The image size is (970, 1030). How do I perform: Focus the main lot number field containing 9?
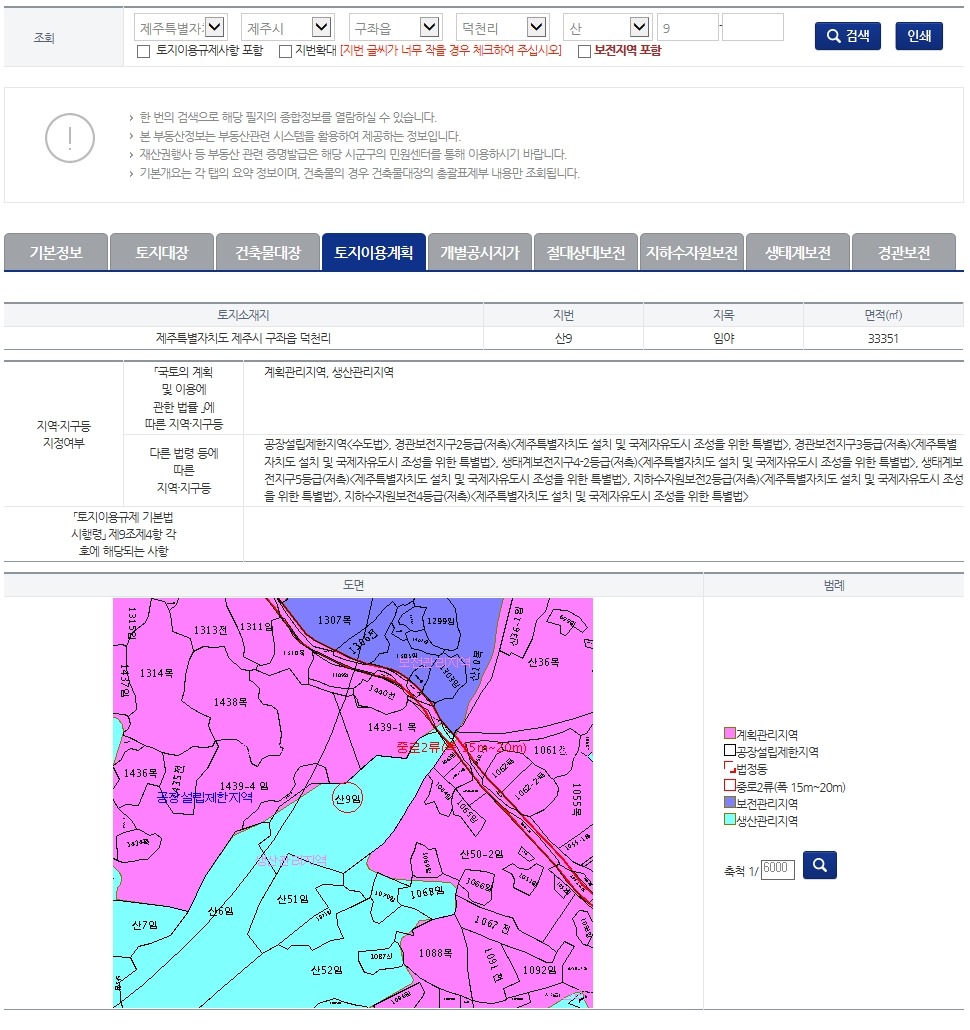coord(688,28)
